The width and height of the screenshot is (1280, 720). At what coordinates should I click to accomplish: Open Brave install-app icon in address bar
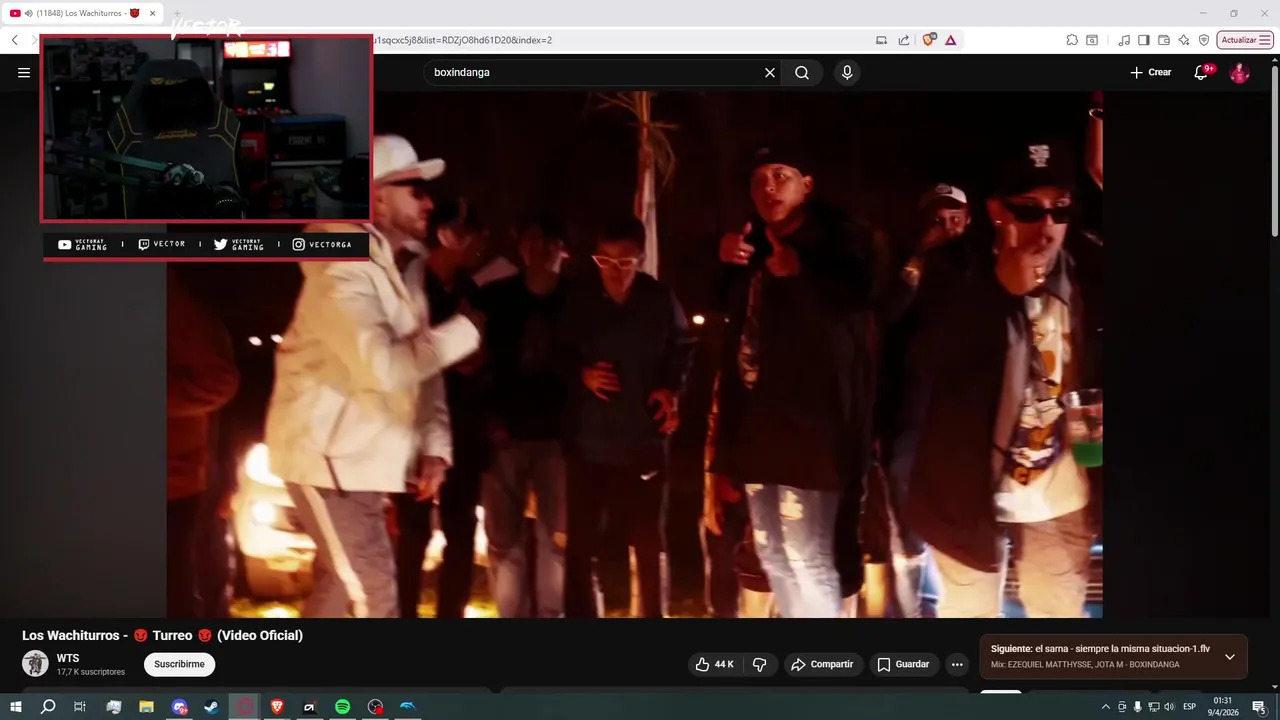point(881,40)
